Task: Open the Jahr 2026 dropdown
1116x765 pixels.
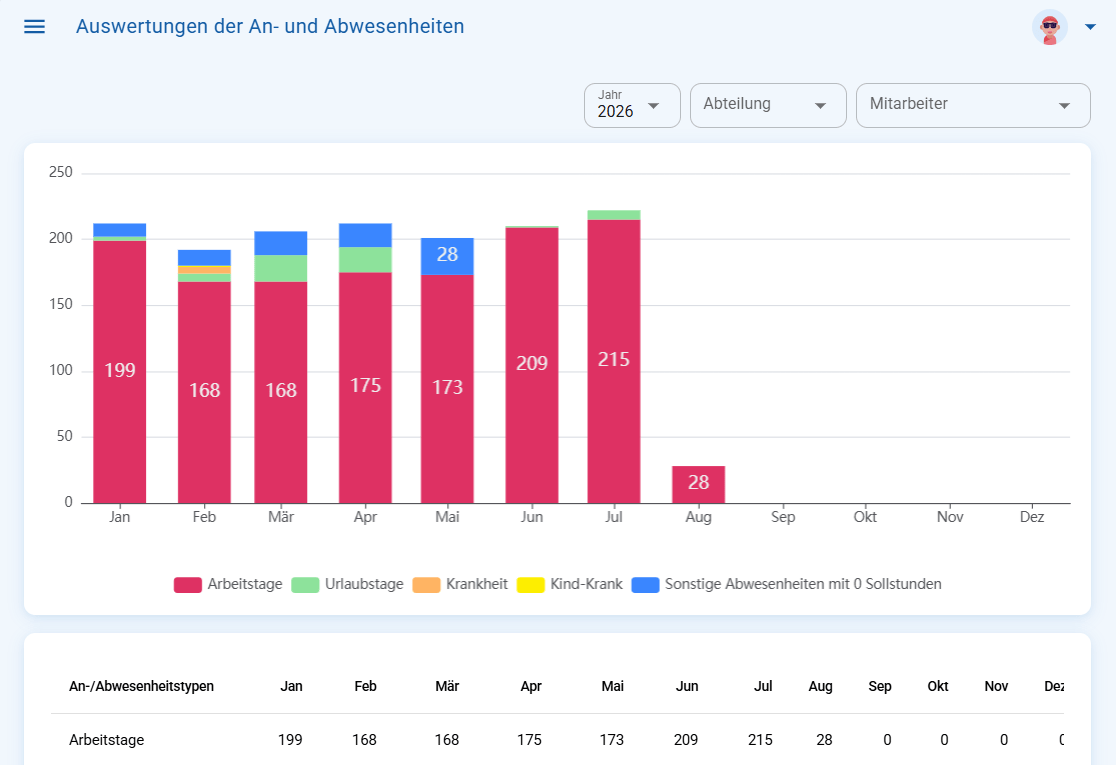Action: pos(632,105)
